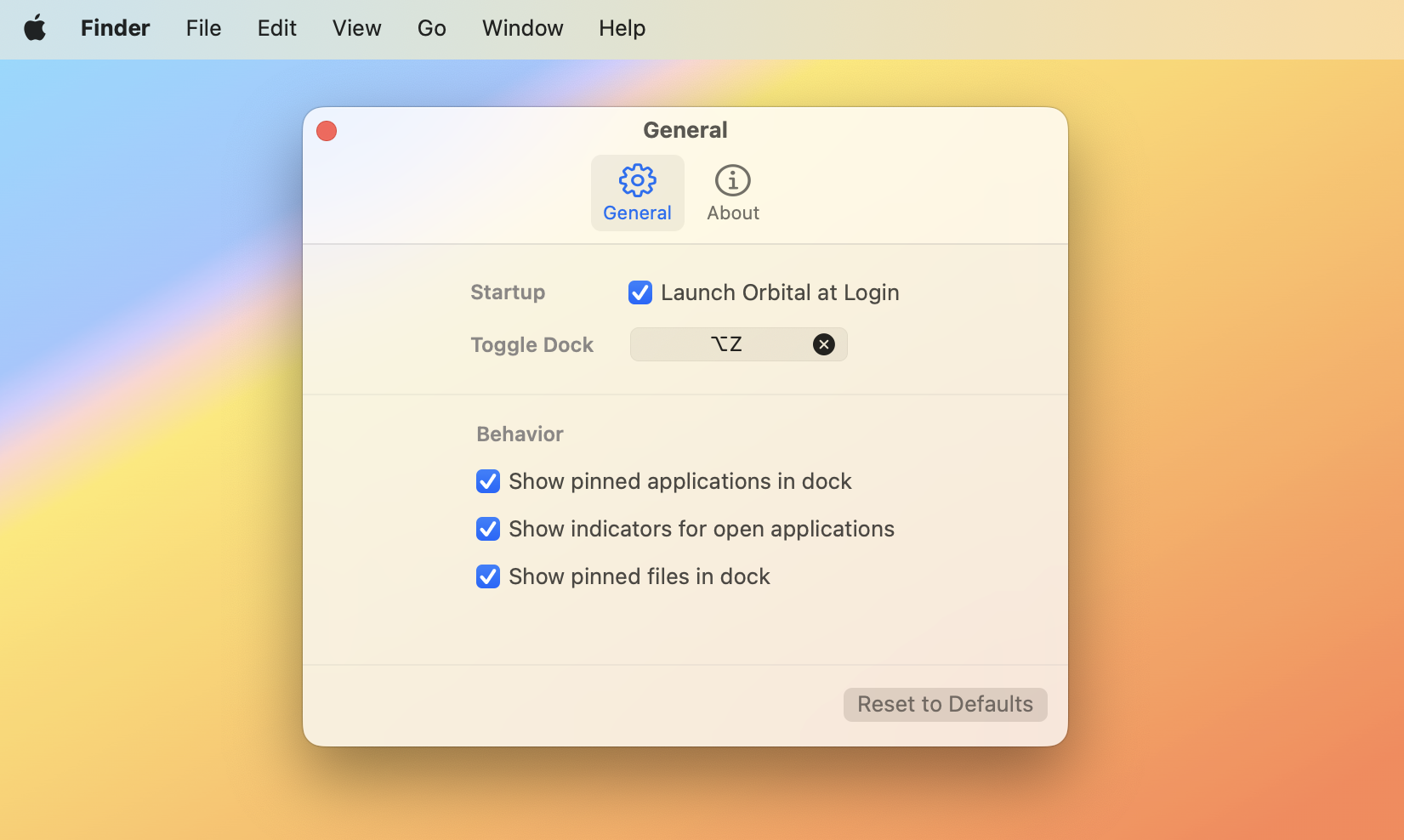1404x840 pixels.
Task: Click the General window title
Action: pos(685,130)
